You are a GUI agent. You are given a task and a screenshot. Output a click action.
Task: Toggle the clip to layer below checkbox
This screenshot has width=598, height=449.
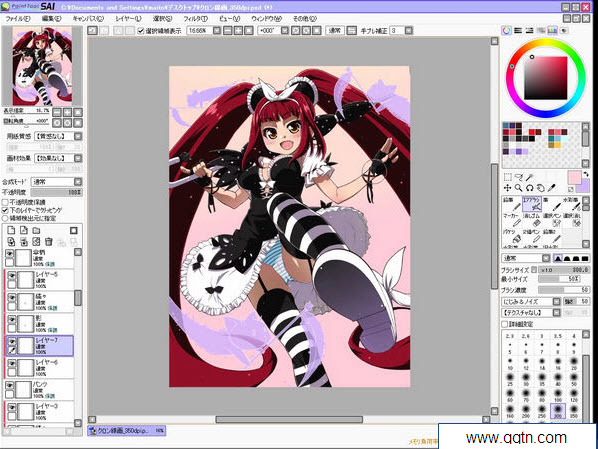click(x=5, y=210)
